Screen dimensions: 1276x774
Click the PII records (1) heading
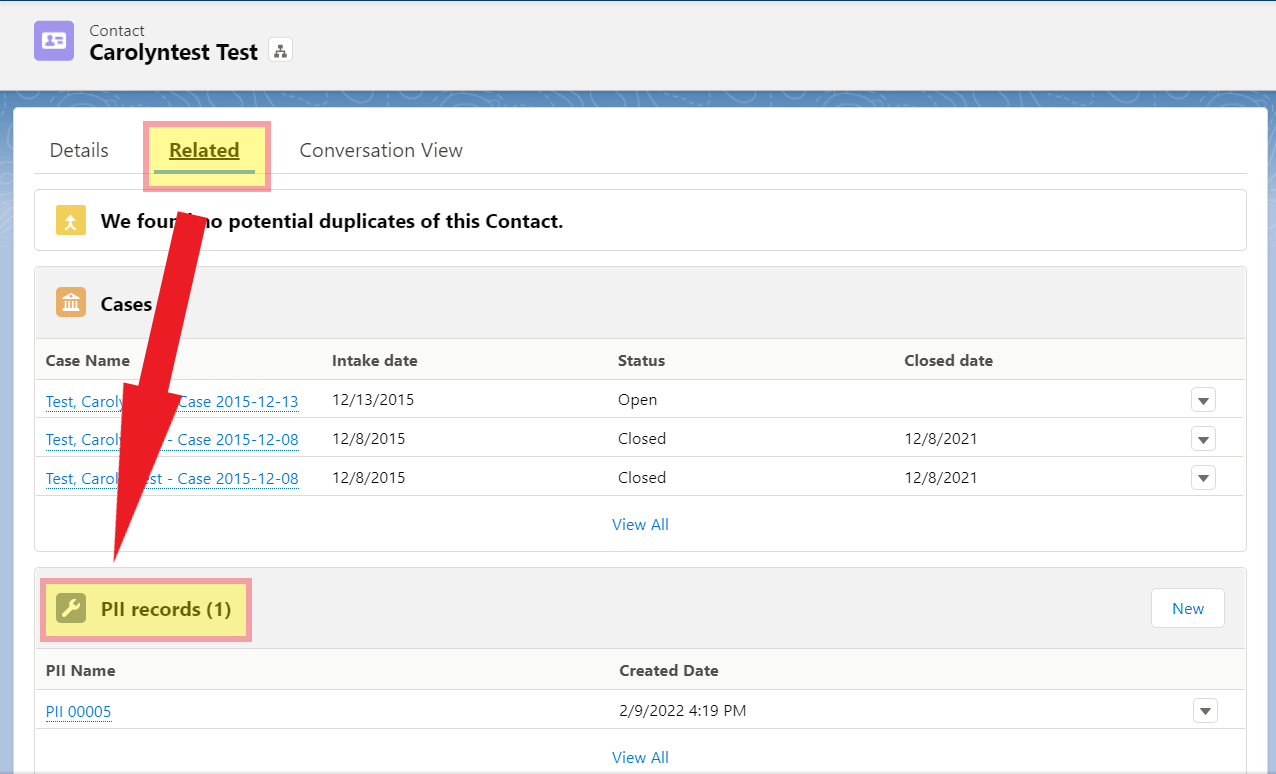[x=166, y=609]
